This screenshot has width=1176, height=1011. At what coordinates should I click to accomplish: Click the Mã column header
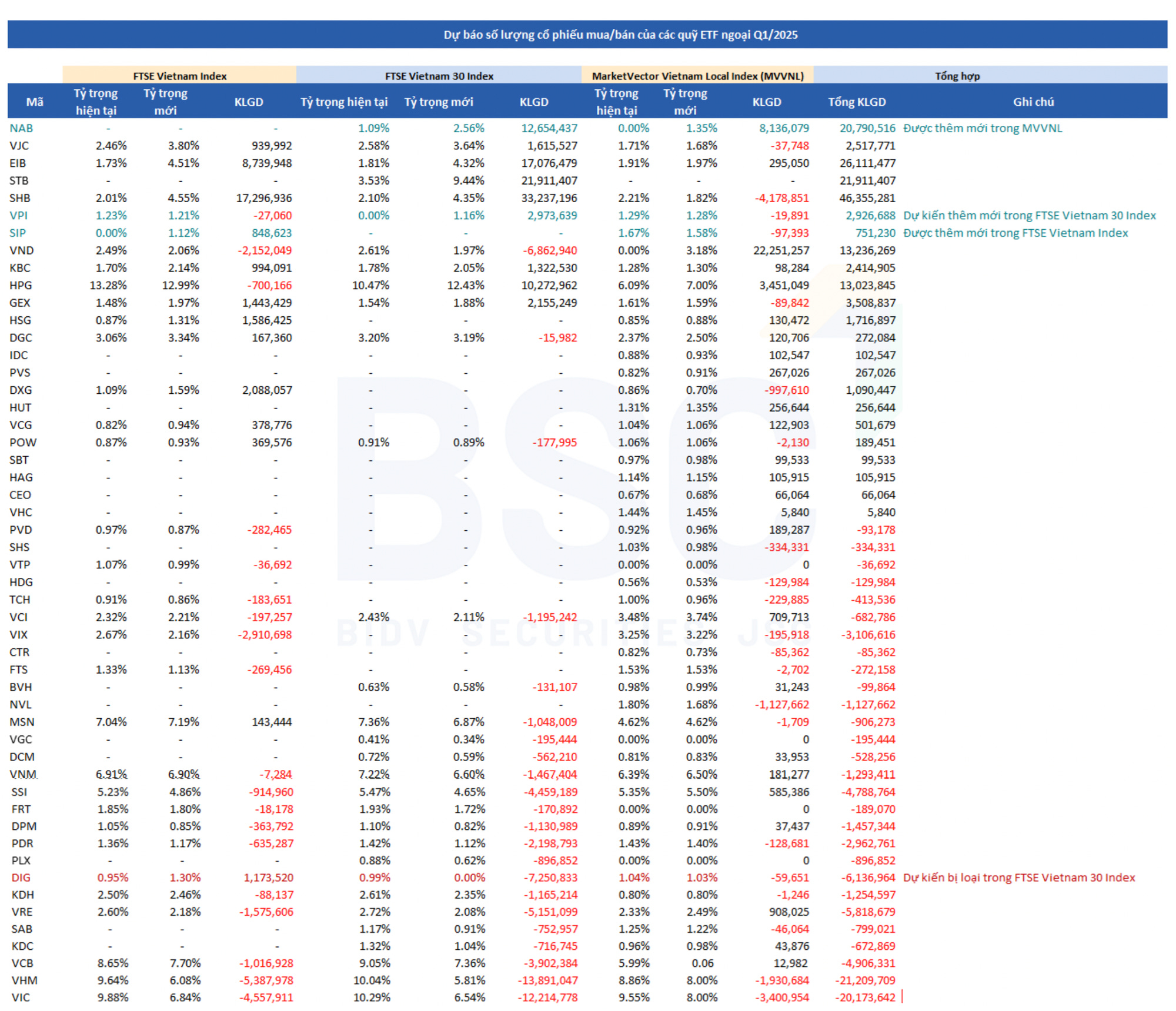[x=35, y=102]
